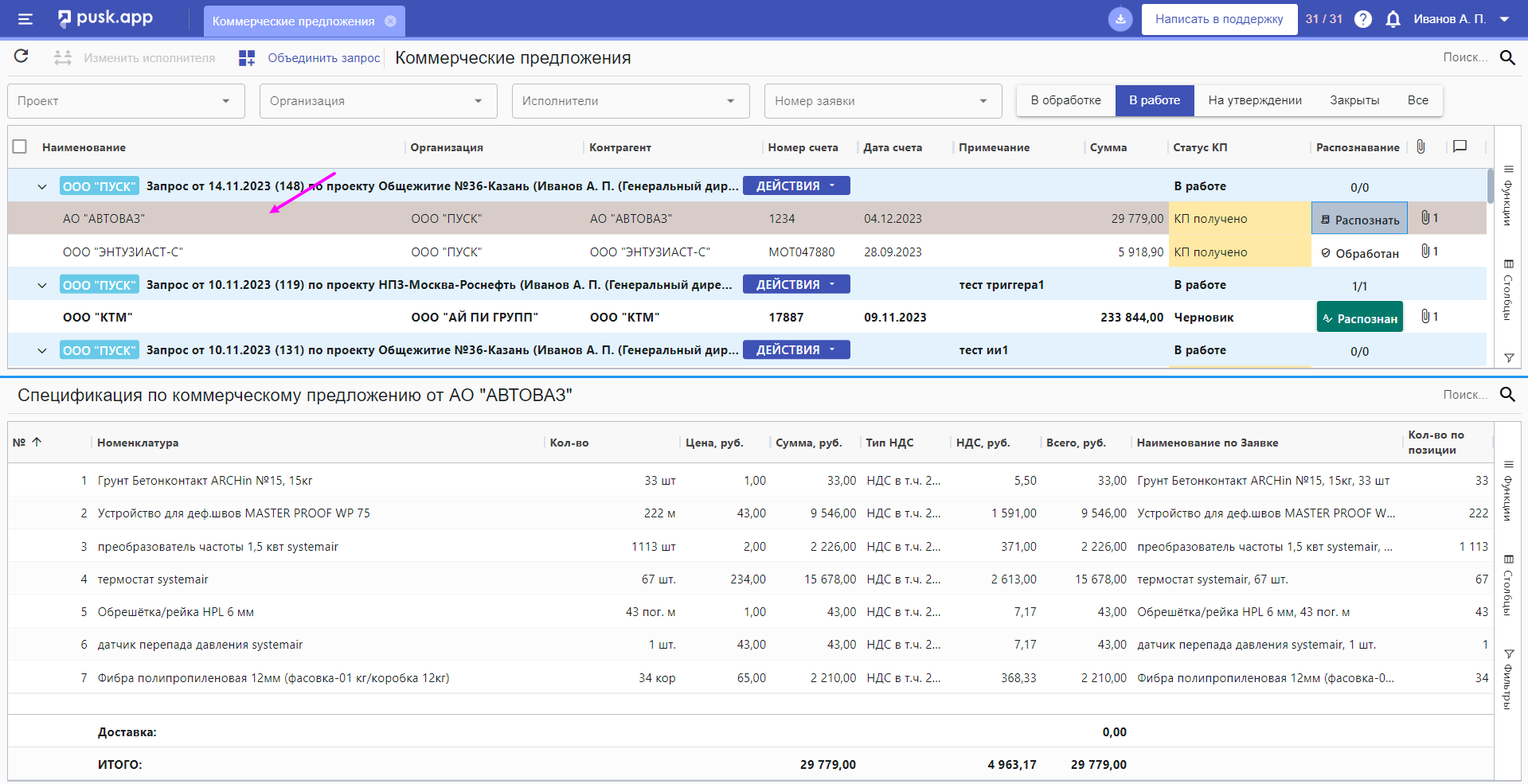This screenshot has height=784, width=1528.
Task: Click КП получено status for АО "АВТОВАЗ"
Action: [1241, 218]
